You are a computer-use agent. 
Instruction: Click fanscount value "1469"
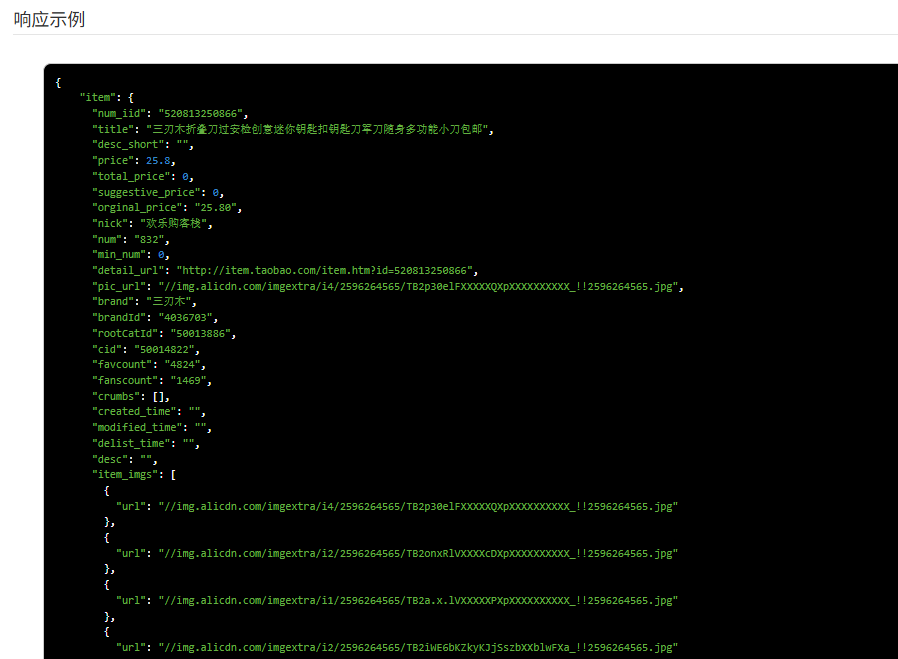tap(188, 381)
